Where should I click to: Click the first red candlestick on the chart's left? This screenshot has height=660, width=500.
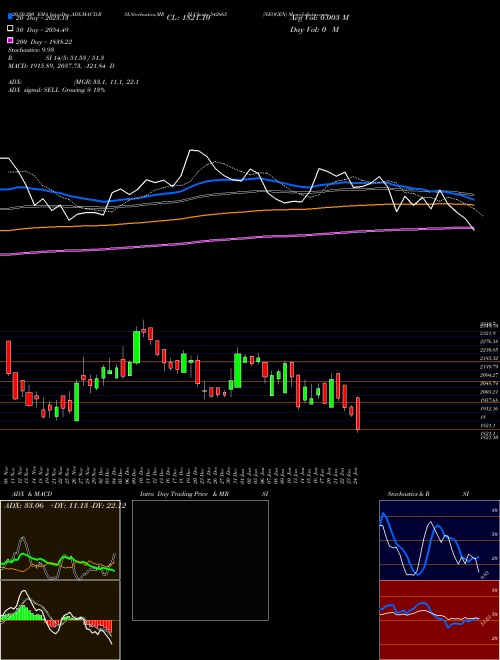pyautogui.click(x=8, y=357)
